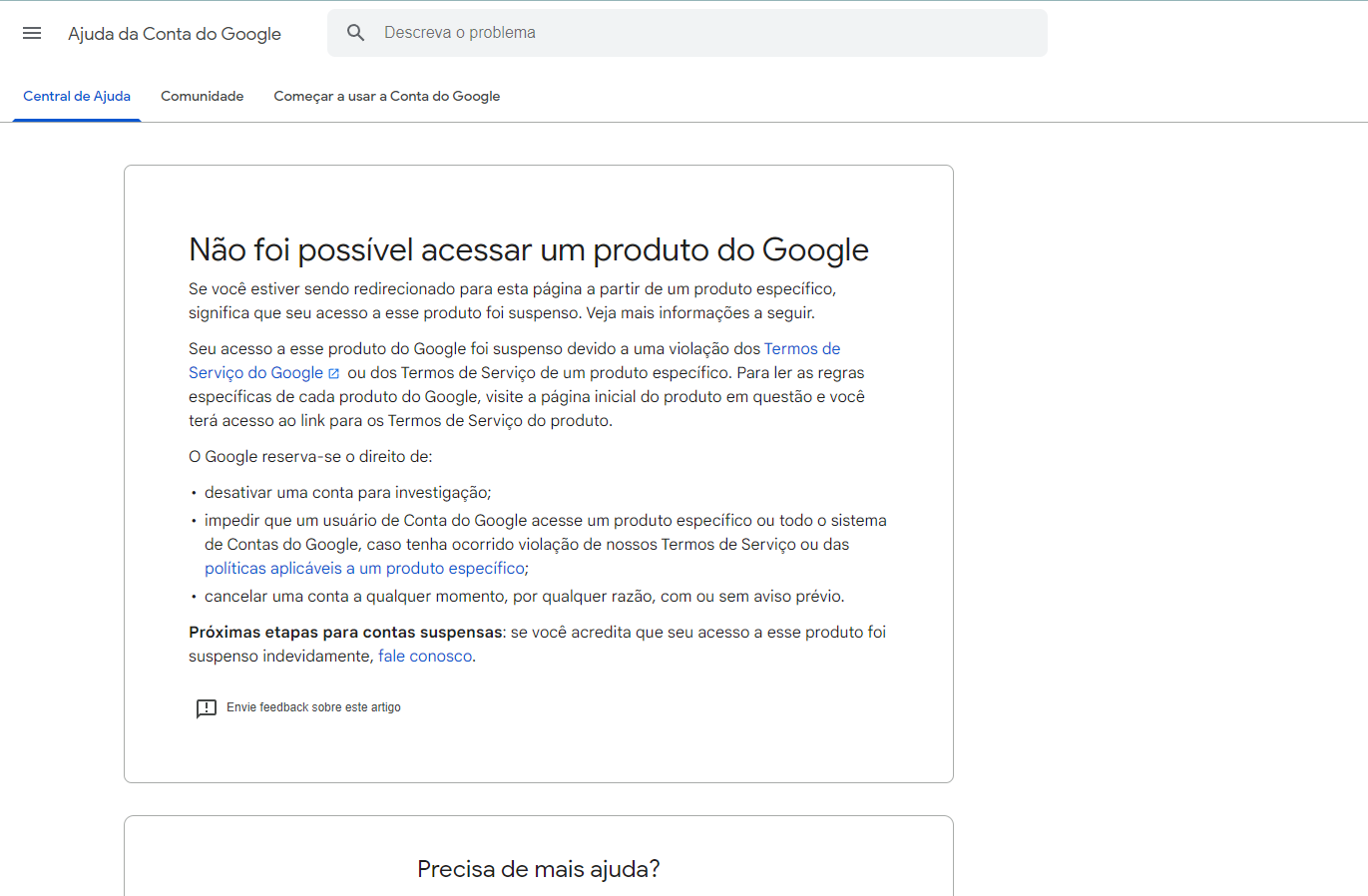Open 'Começar a usar a Conta do Google' tab

(387, 96)
